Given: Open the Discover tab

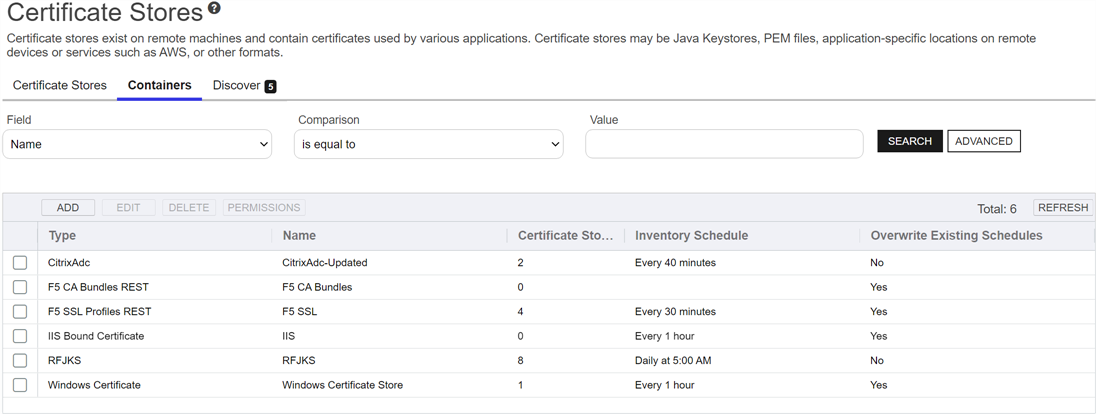Looking at the screenshot, I should 243,85.
